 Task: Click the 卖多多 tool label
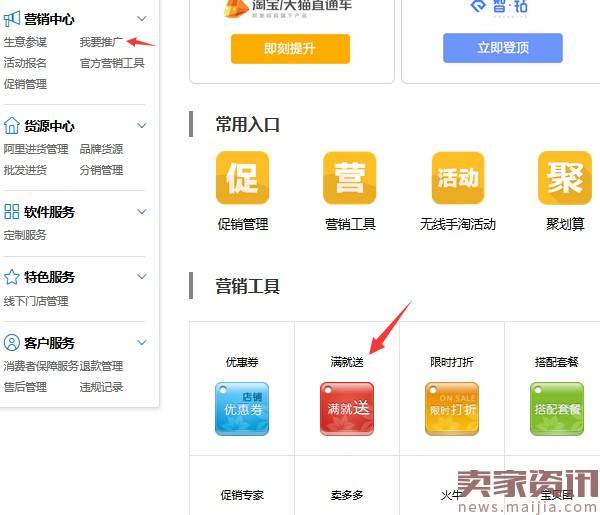click(x=347, y=495)
